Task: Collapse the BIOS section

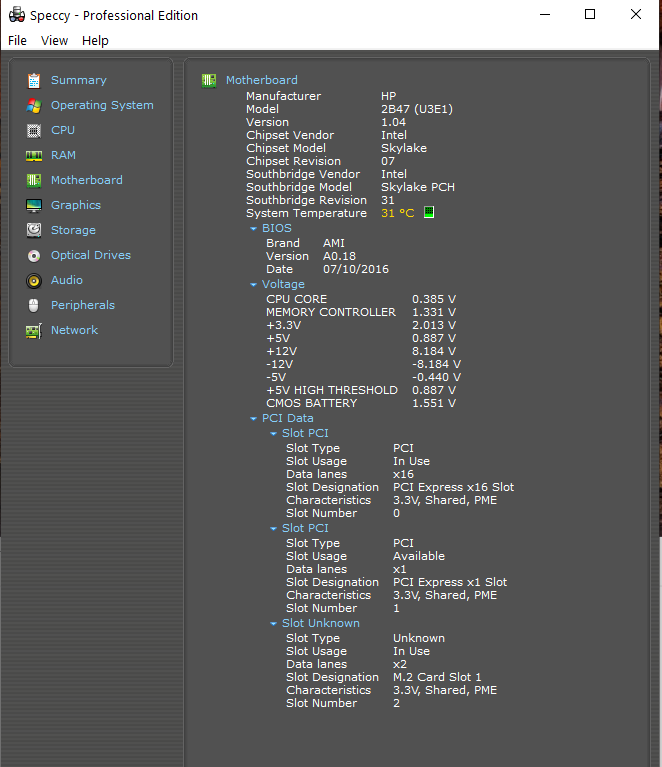Action: [x=254, y=228]
